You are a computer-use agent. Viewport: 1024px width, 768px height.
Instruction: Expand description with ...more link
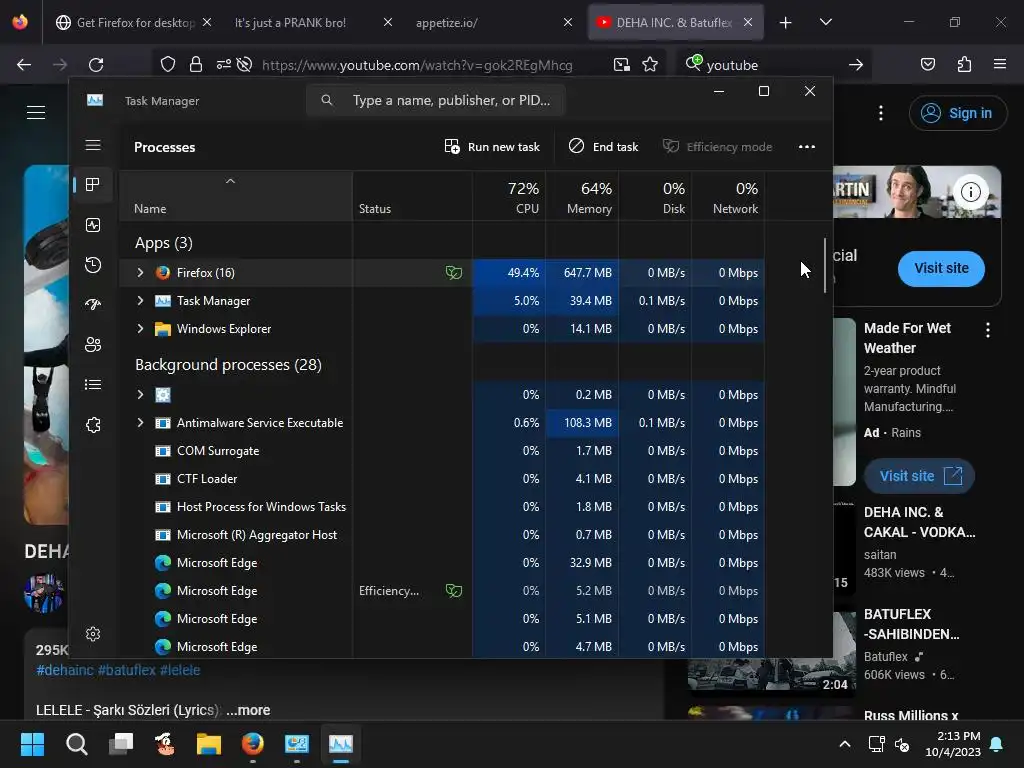(248, 710)
